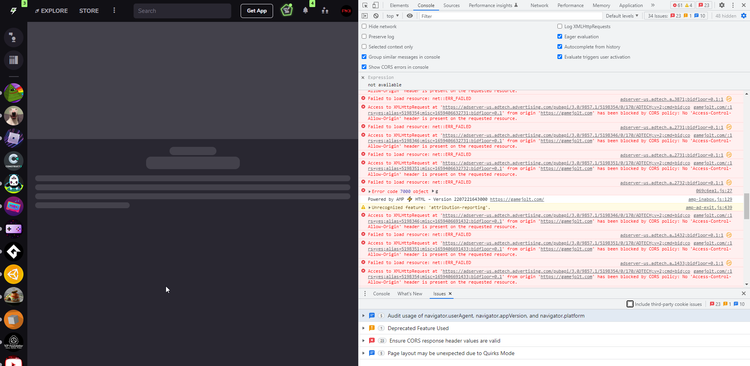Open the orange Unity logo community

coord(13,274)
